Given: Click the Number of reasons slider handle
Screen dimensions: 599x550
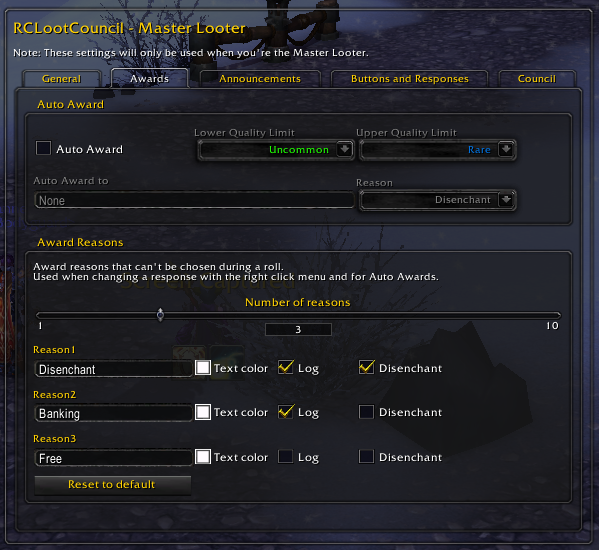Looking at the screenshot, I should 160,315.
